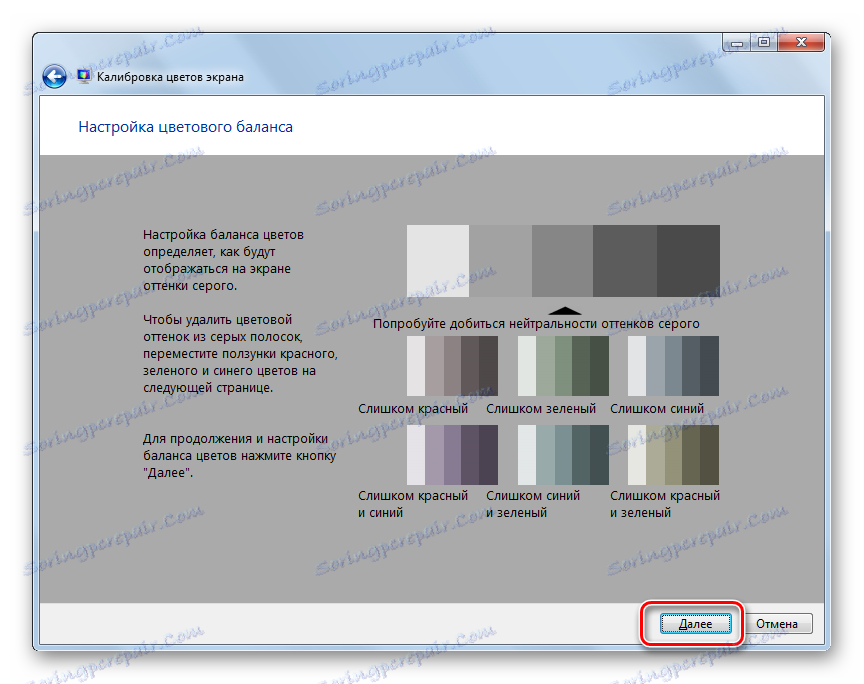Image resolution: width=864 pixels, height=684 pixels.
Task: Click the text 'Попробуйте добиться нейтральности оттенков серого'
Action: [536, 324]
